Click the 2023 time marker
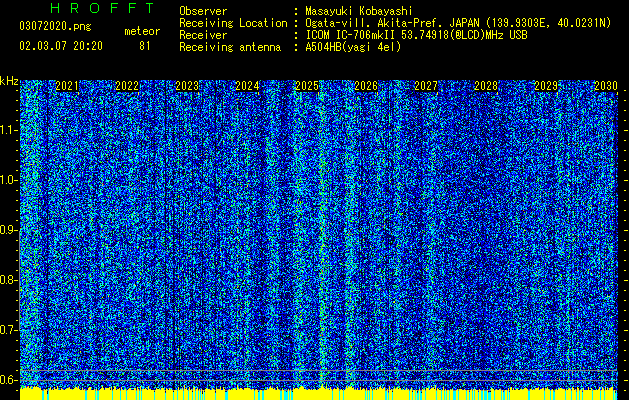Screen dimensions: 629x400 click(x=187, y=86)
